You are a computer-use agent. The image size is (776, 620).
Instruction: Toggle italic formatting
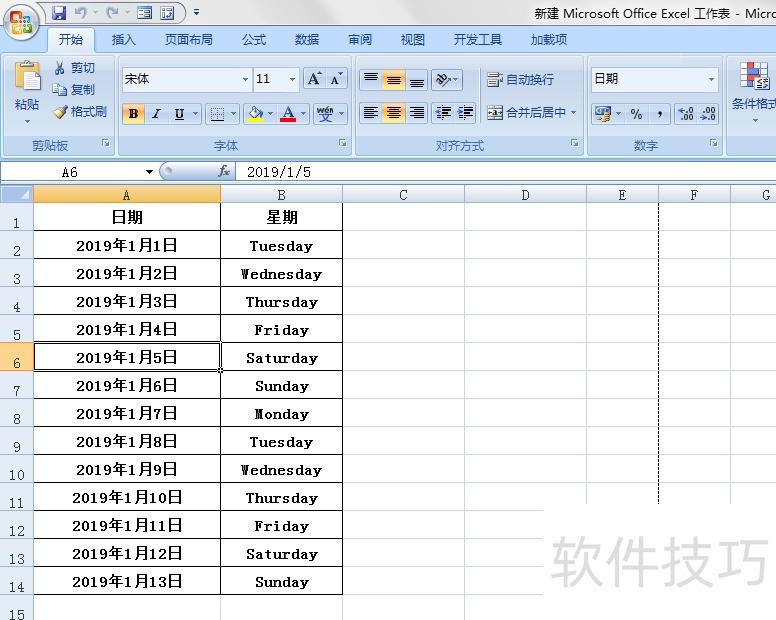click(x=156, y=114)
